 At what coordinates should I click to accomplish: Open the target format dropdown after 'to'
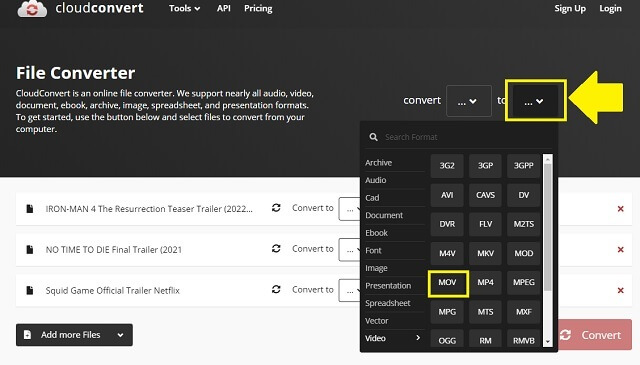click(535, 101)
